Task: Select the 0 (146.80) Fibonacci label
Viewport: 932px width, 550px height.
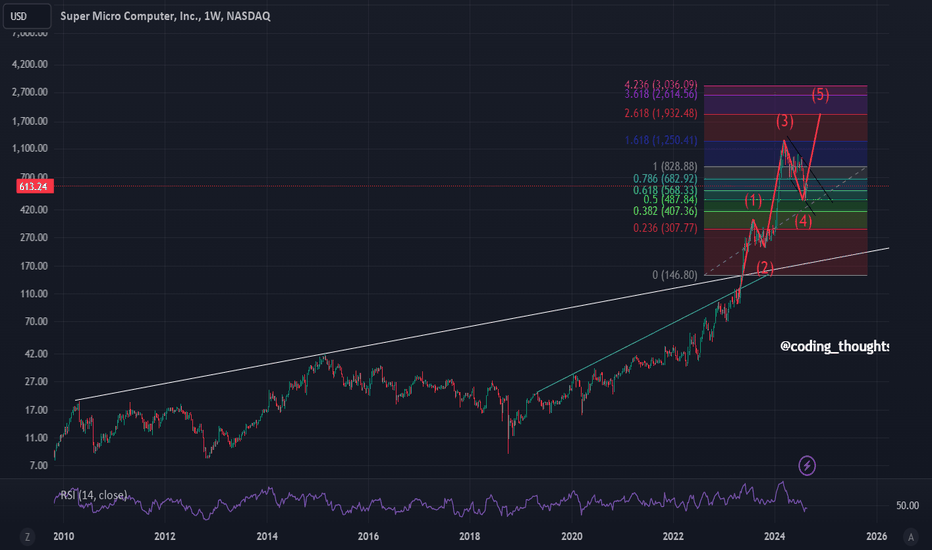Action: 675,275
